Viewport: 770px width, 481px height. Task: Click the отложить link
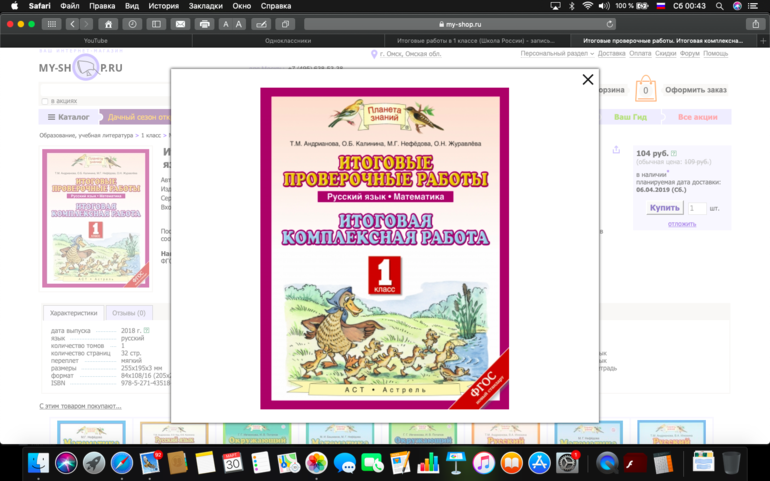coord(682,224)
